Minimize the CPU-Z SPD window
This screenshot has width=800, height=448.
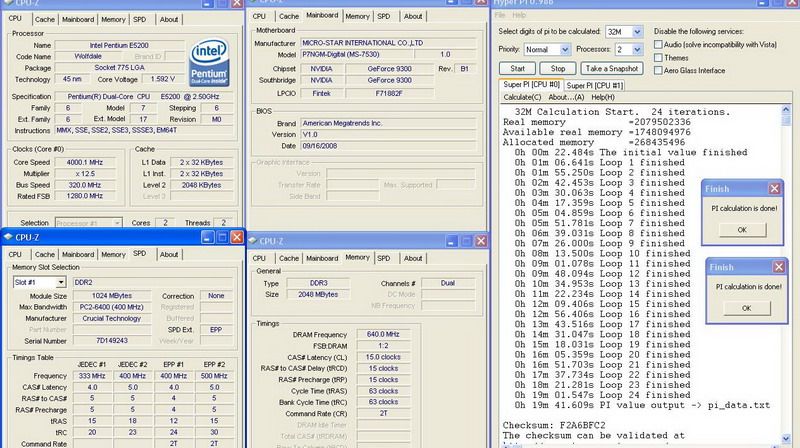pos(207,237)
